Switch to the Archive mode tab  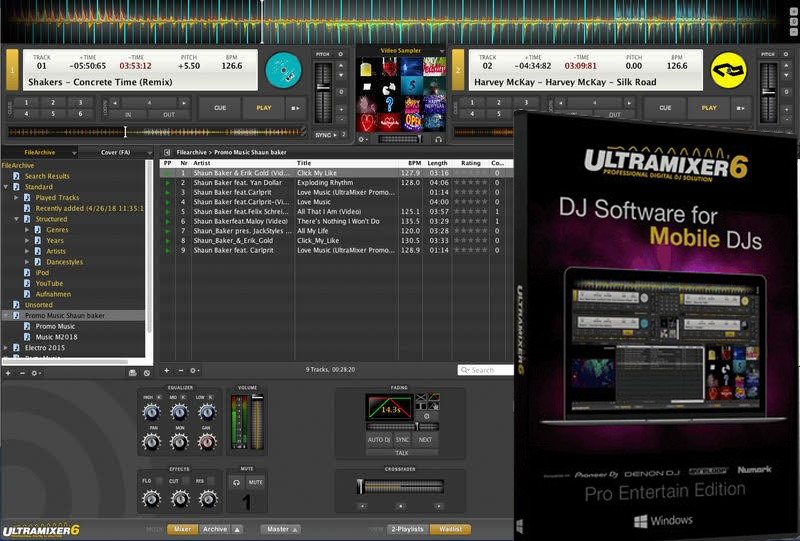click(215, 530)
